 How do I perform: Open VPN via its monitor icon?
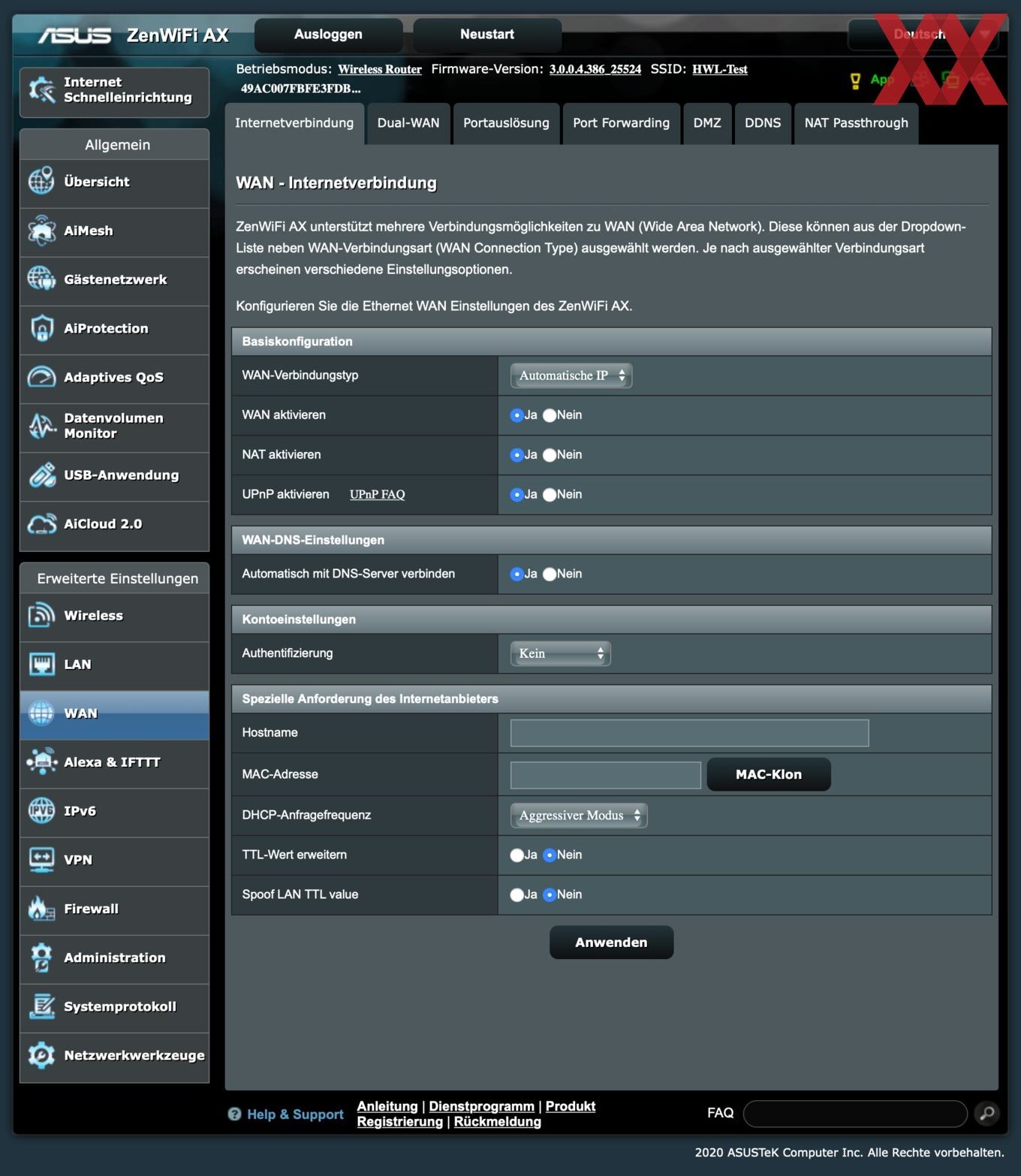(x=42, y=860)
